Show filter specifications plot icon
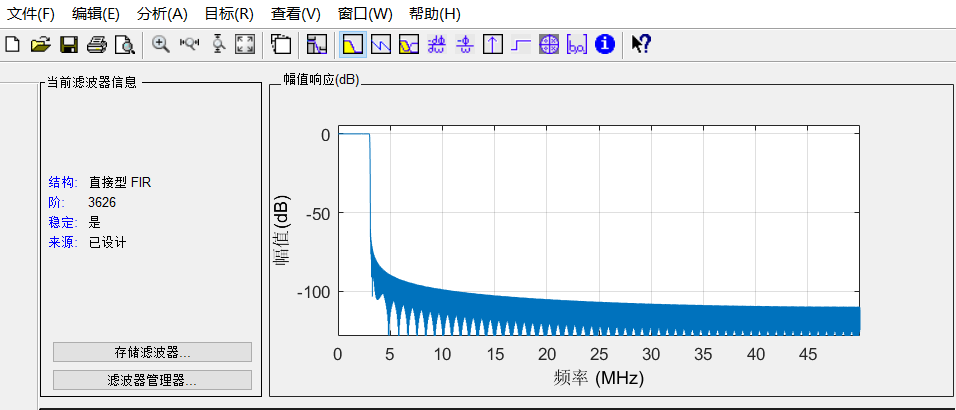The width and height of the screenshot is (956, 410). pos(317,44)
